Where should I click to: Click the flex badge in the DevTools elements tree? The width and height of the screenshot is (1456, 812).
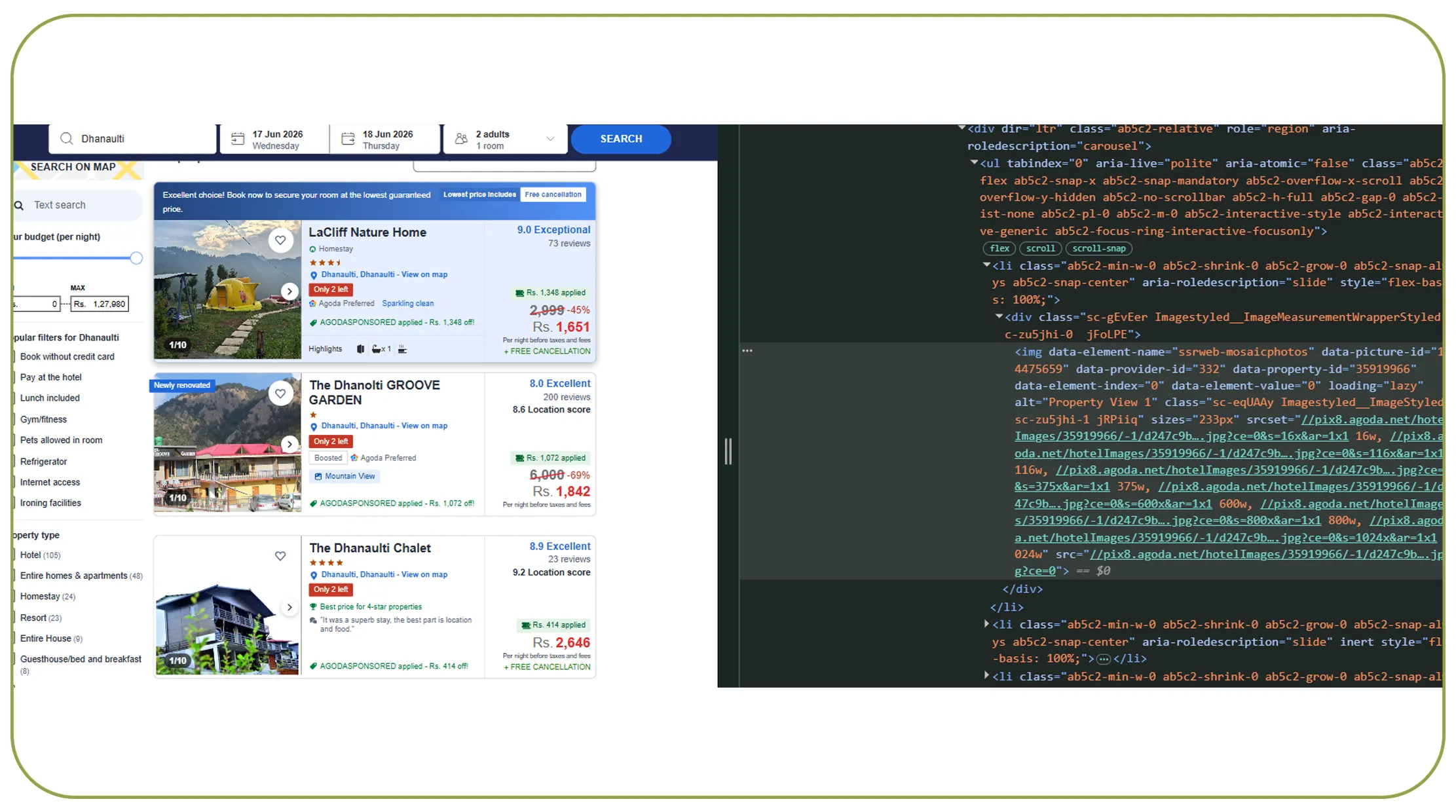999,249
